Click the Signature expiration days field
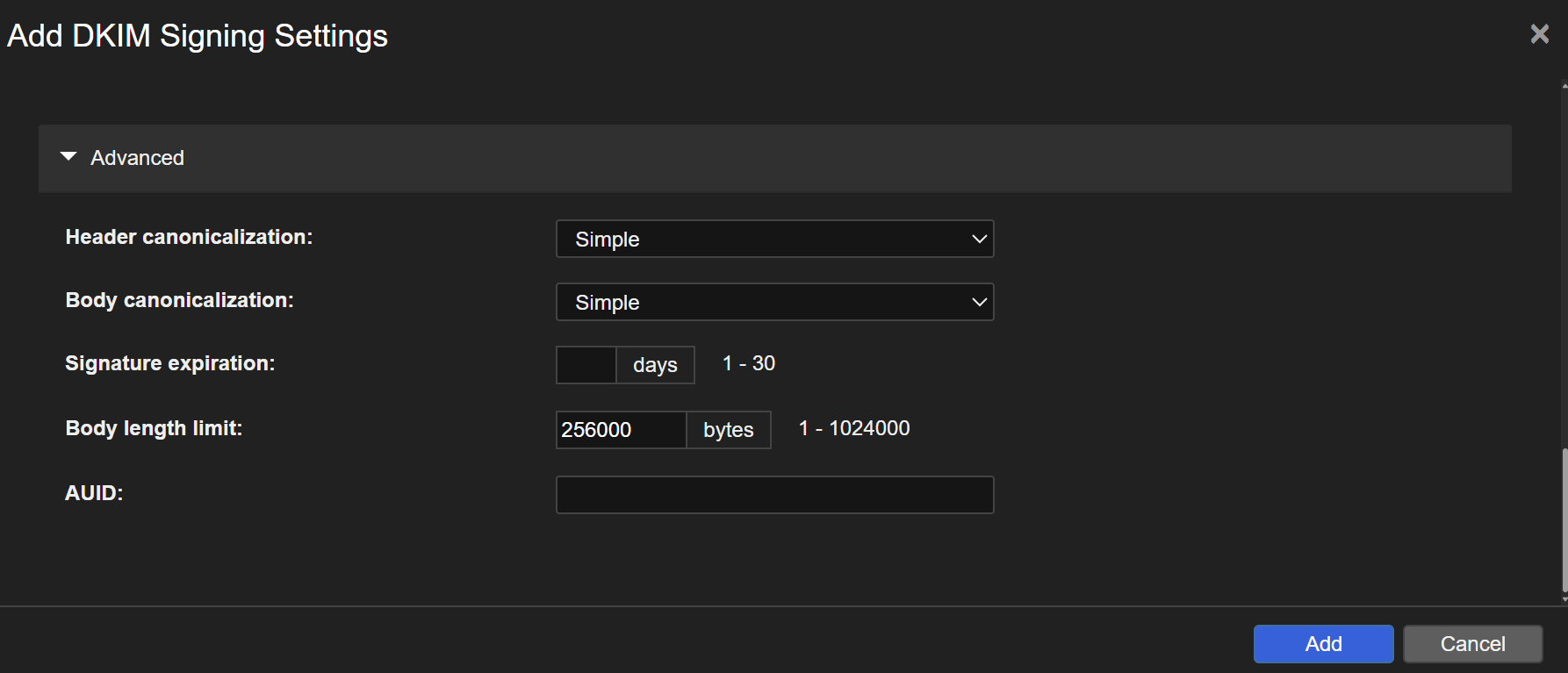 pos(586,365)
